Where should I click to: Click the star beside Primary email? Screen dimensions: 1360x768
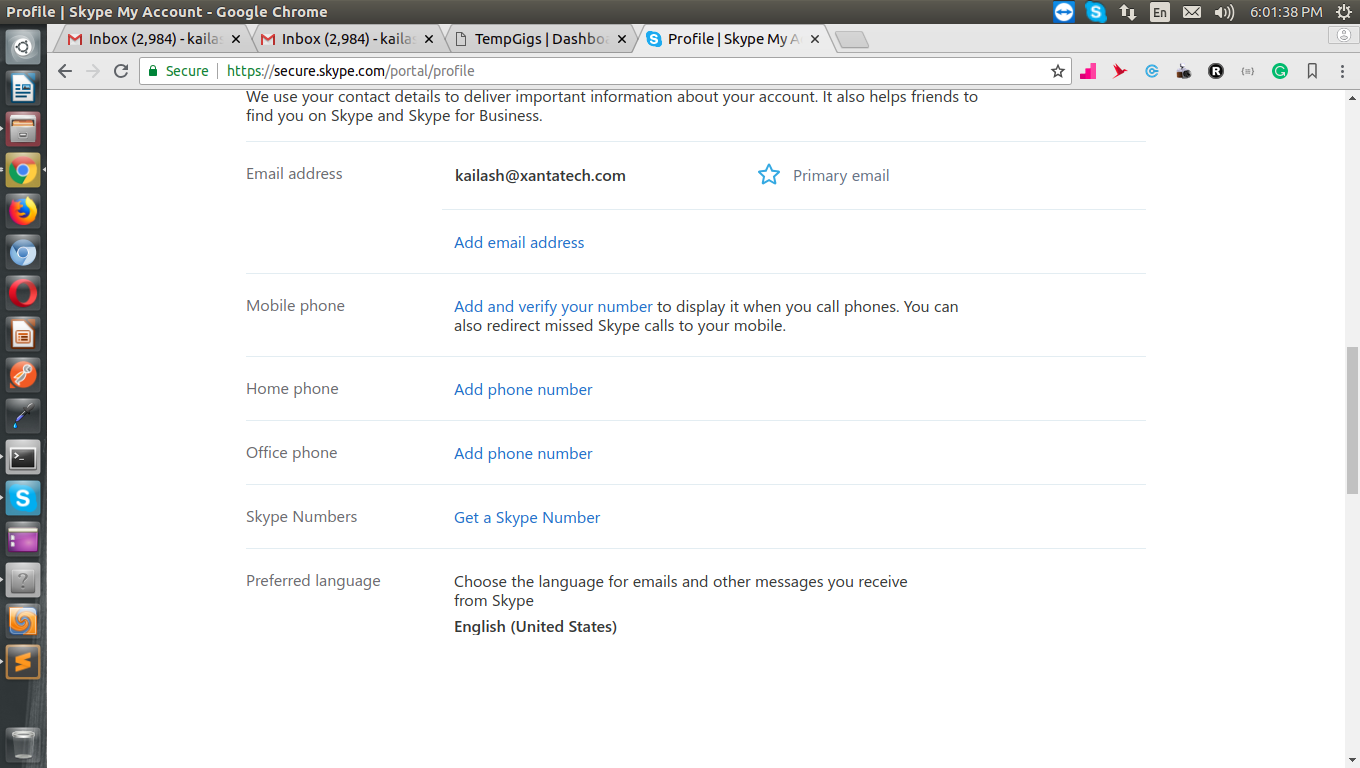tap(768, 175)
